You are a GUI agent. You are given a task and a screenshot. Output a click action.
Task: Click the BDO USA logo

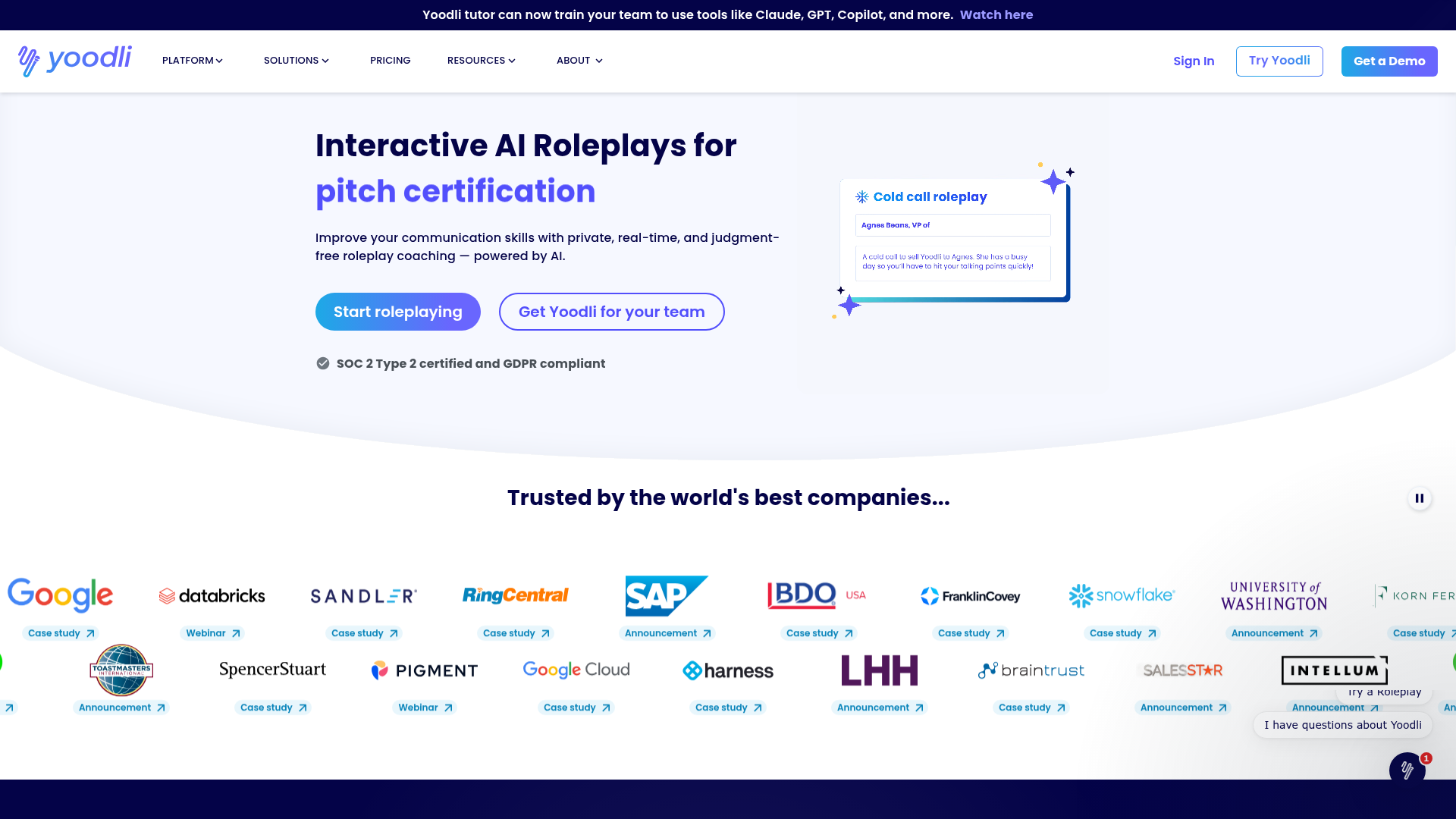817,595
